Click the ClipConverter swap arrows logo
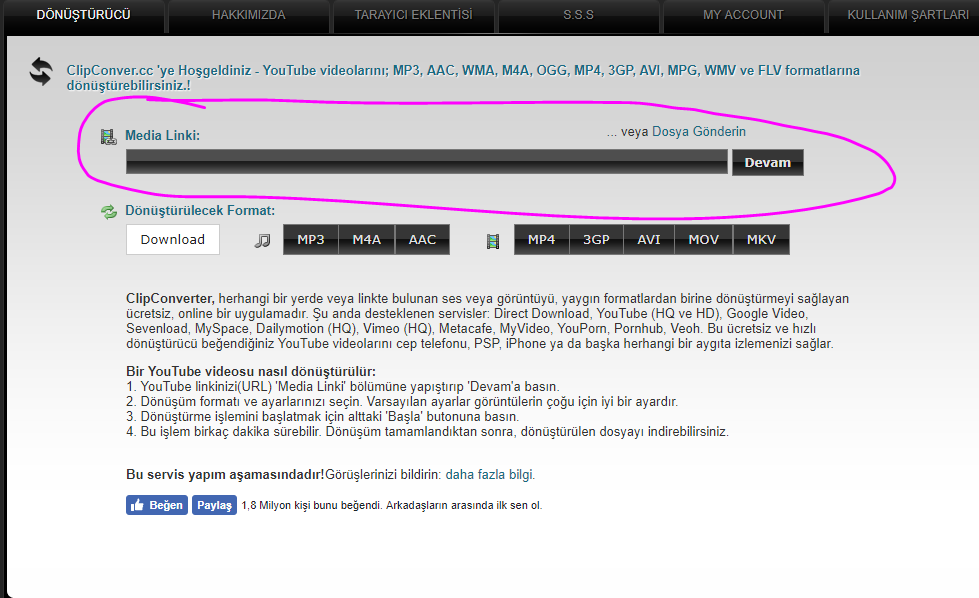 [x=41, y=71]
